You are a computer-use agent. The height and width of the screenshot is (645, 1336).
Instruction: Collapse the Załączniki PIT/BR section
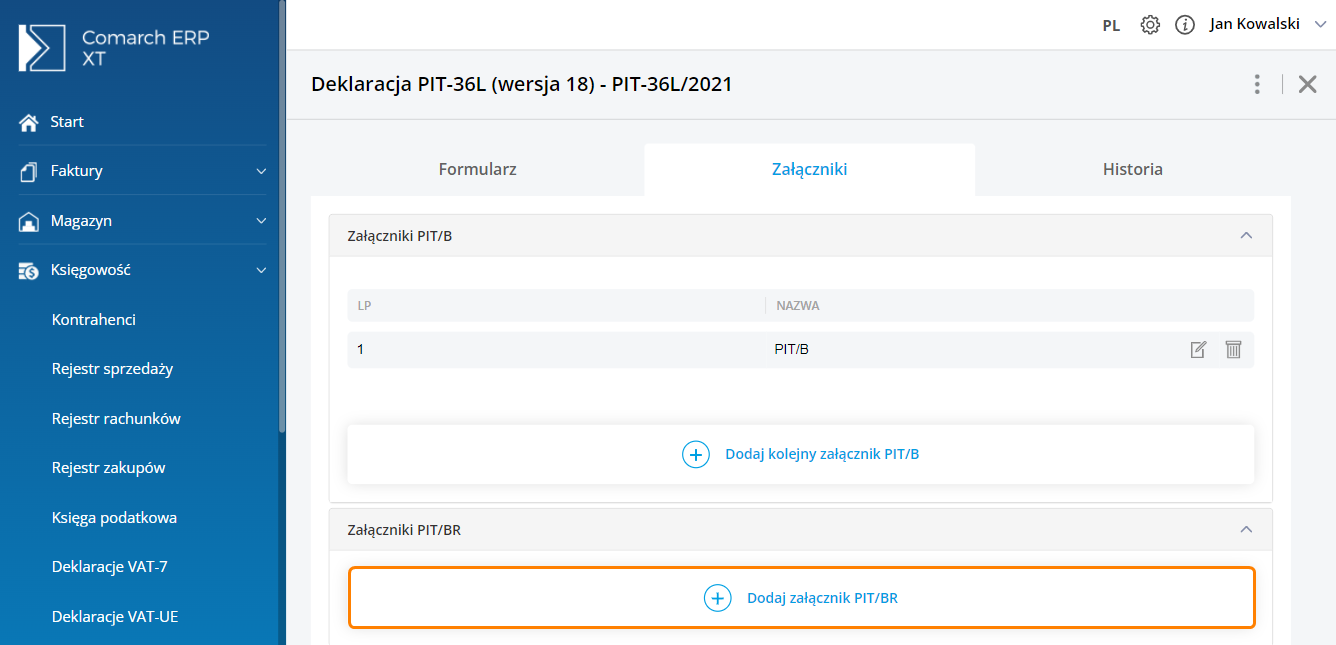[1246, 530]
